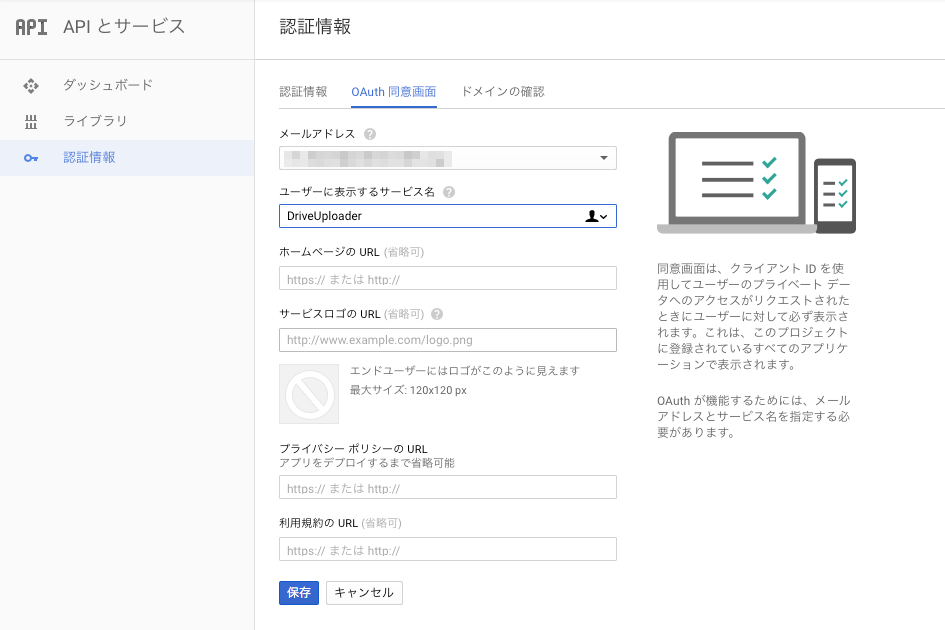Click the アプリをデプロイするまで省略可能 note

pos(367,463)
